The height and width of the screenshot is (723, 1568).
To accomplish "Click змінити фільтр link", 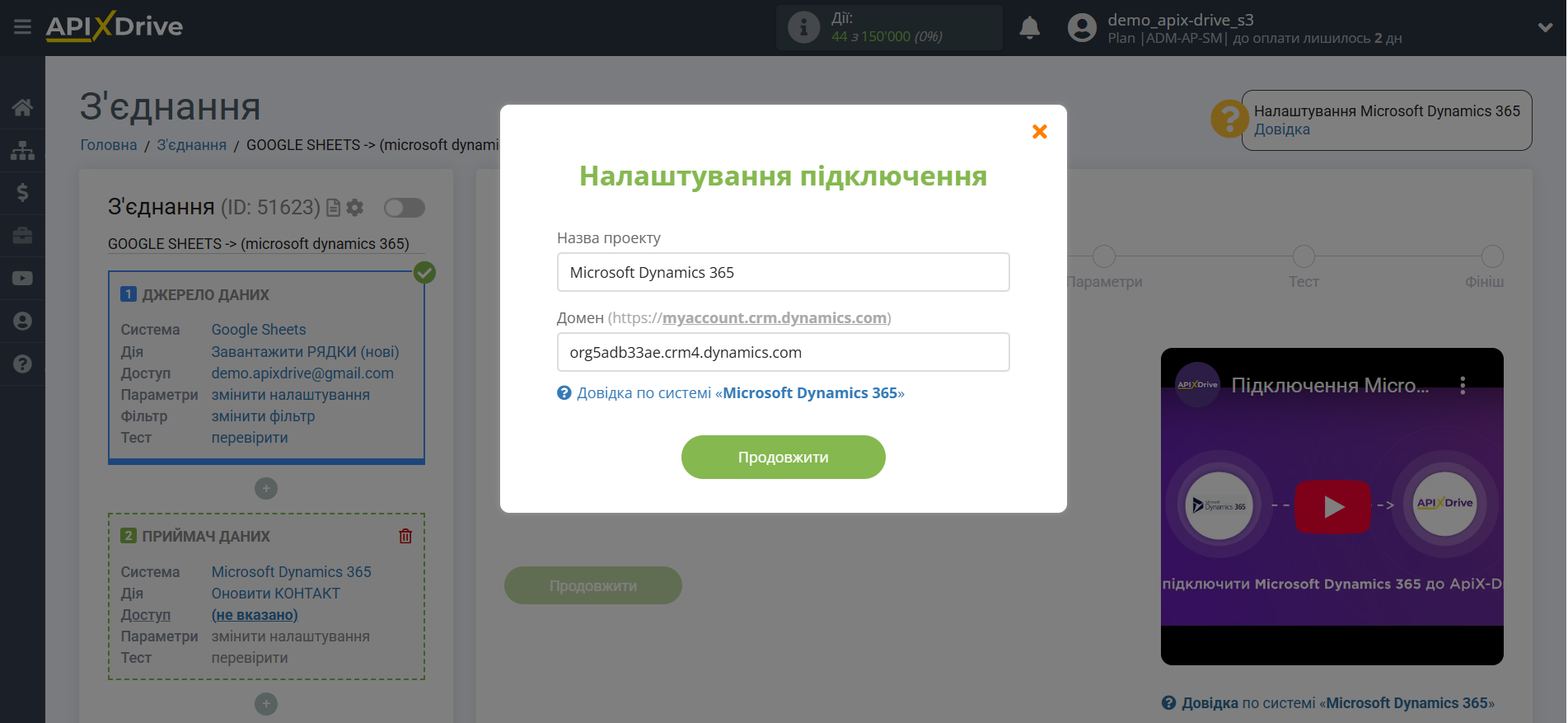I will click(x=263, y=416).
